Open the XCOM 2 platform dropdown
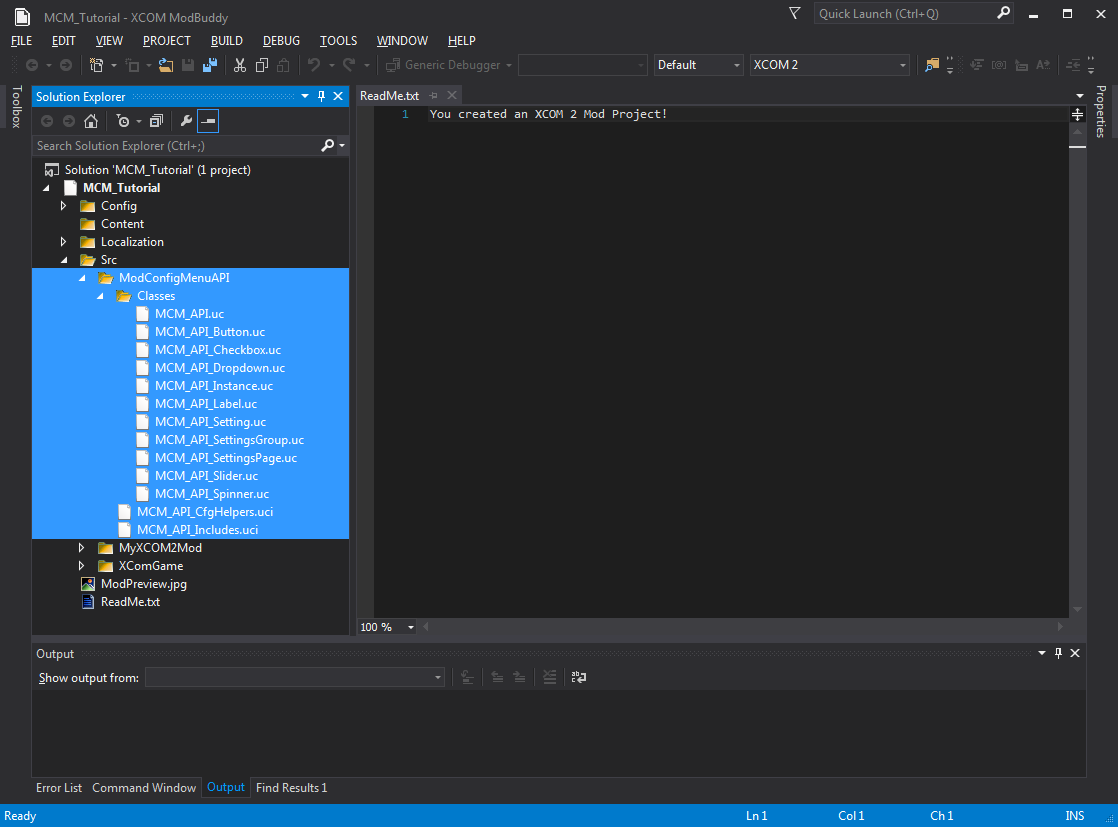Screen dimensions: 1118x827 (830, 65)
